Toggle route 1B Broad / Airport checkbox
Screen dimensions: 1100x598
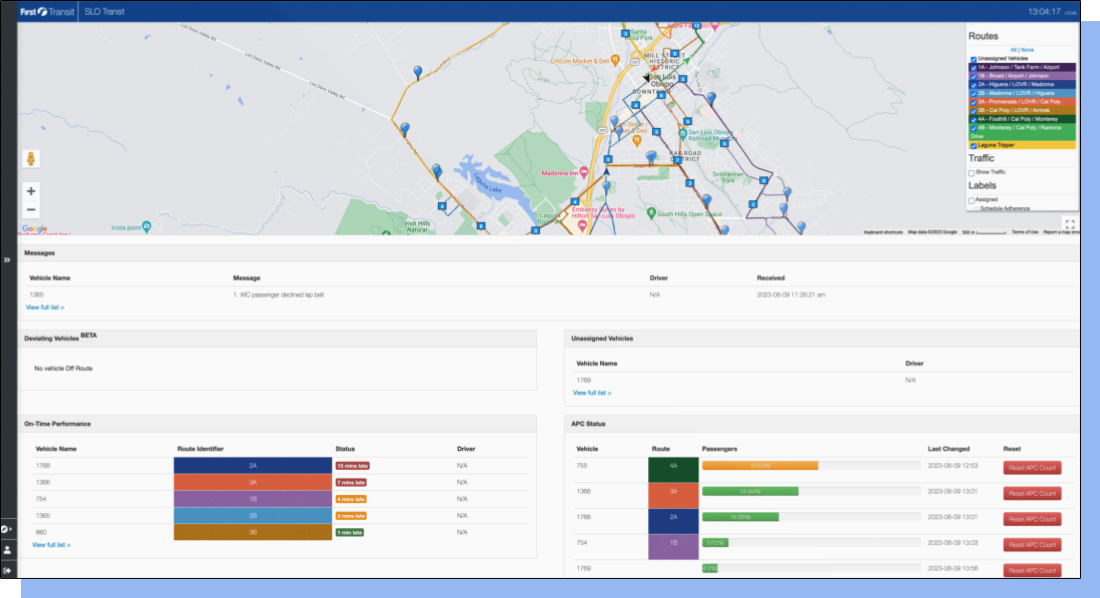(x=973, y=76)
